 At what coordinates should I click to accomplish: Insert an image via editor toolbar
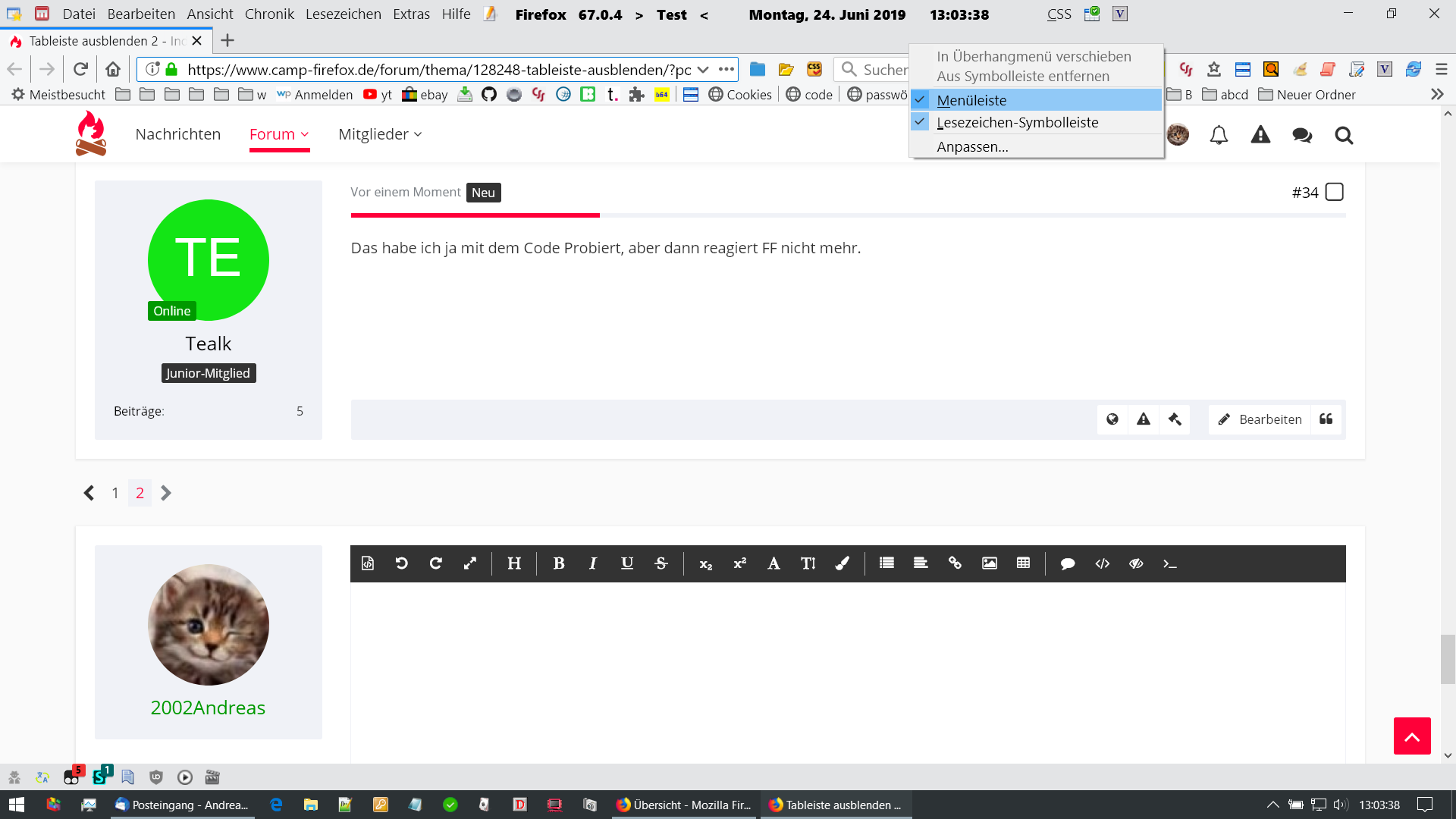[x=989, y=563]
